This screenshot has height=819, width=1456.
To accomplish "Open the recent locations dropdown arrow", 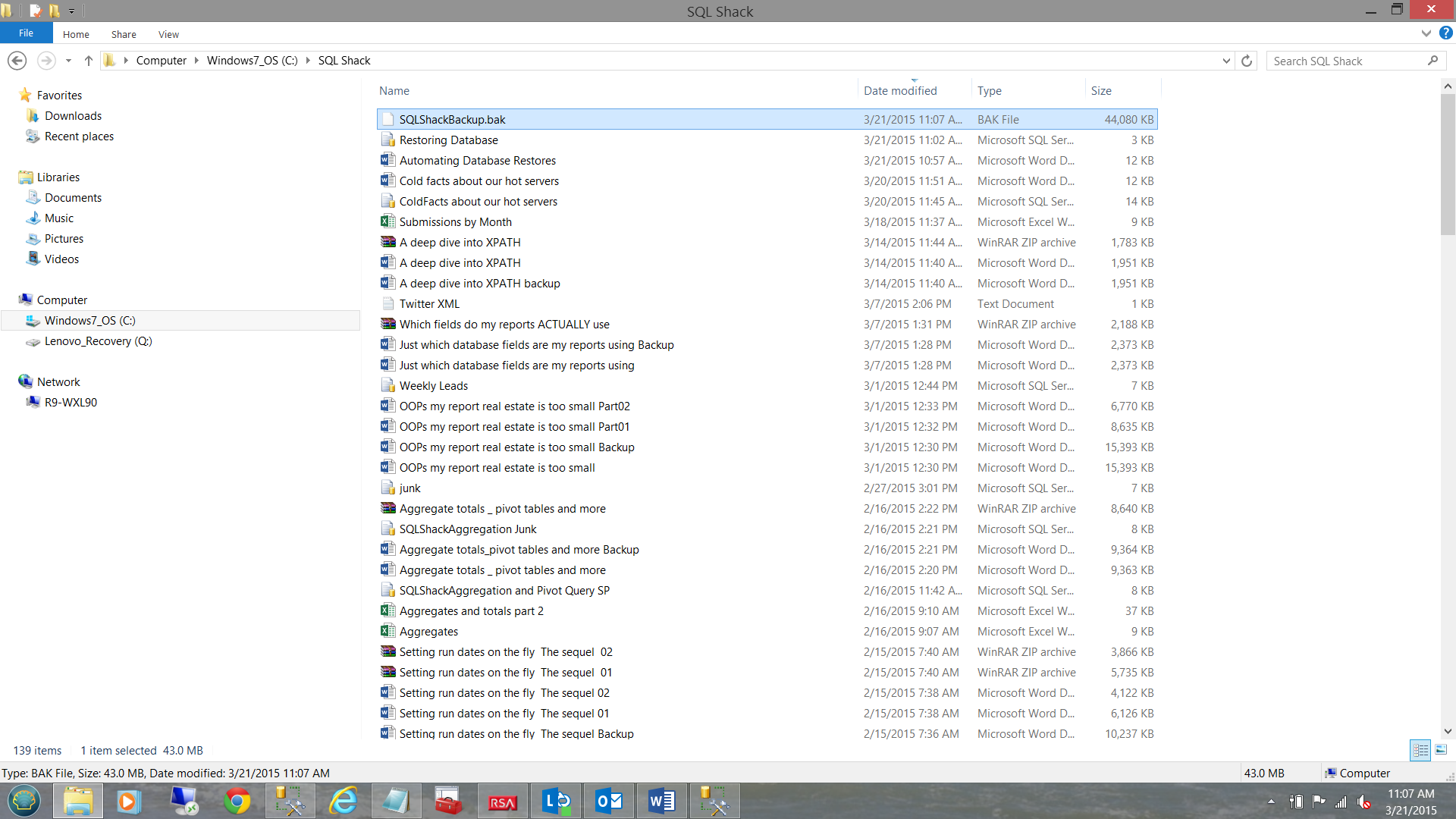I will [68, 61].
